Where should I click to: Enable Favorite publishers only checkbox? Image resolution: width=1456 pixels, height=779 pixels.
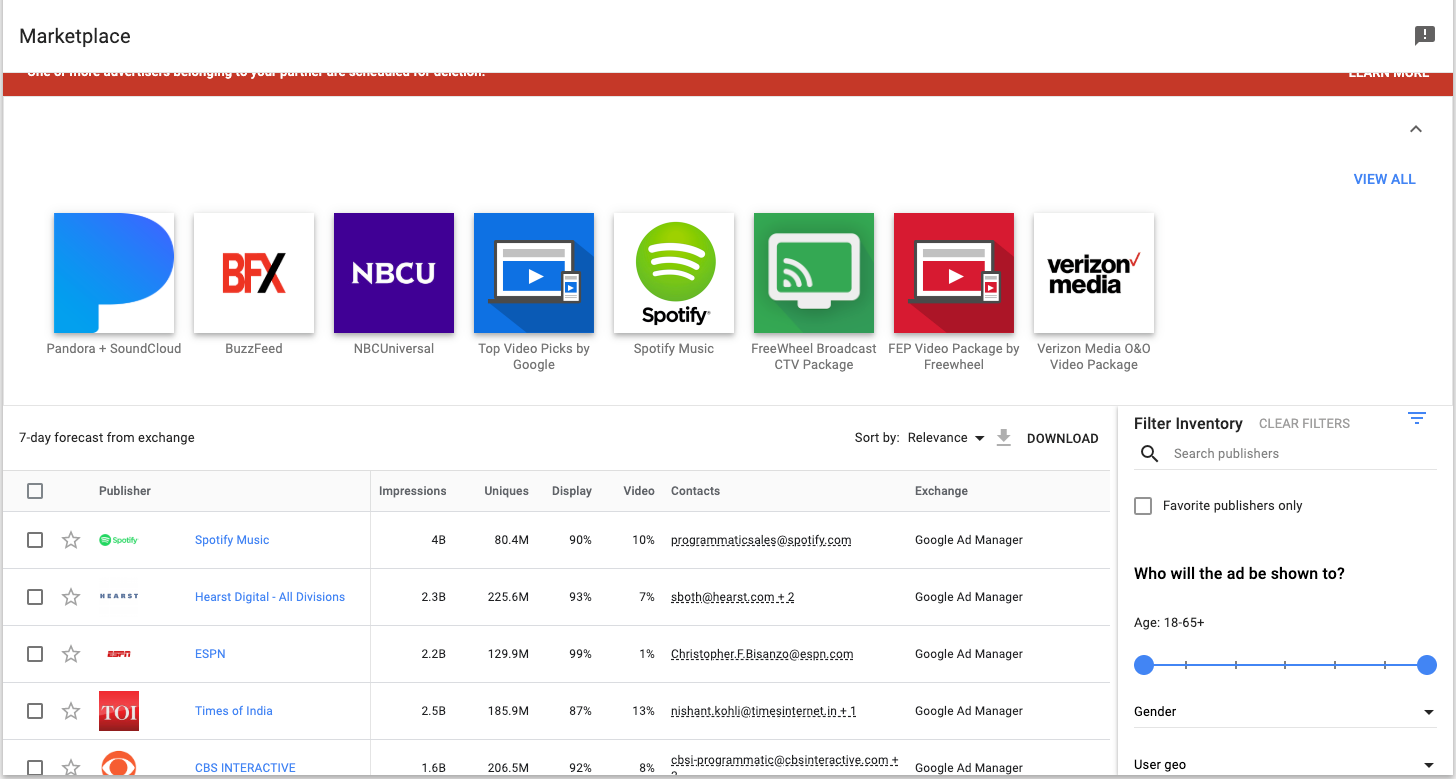[x=1143, y=506]
